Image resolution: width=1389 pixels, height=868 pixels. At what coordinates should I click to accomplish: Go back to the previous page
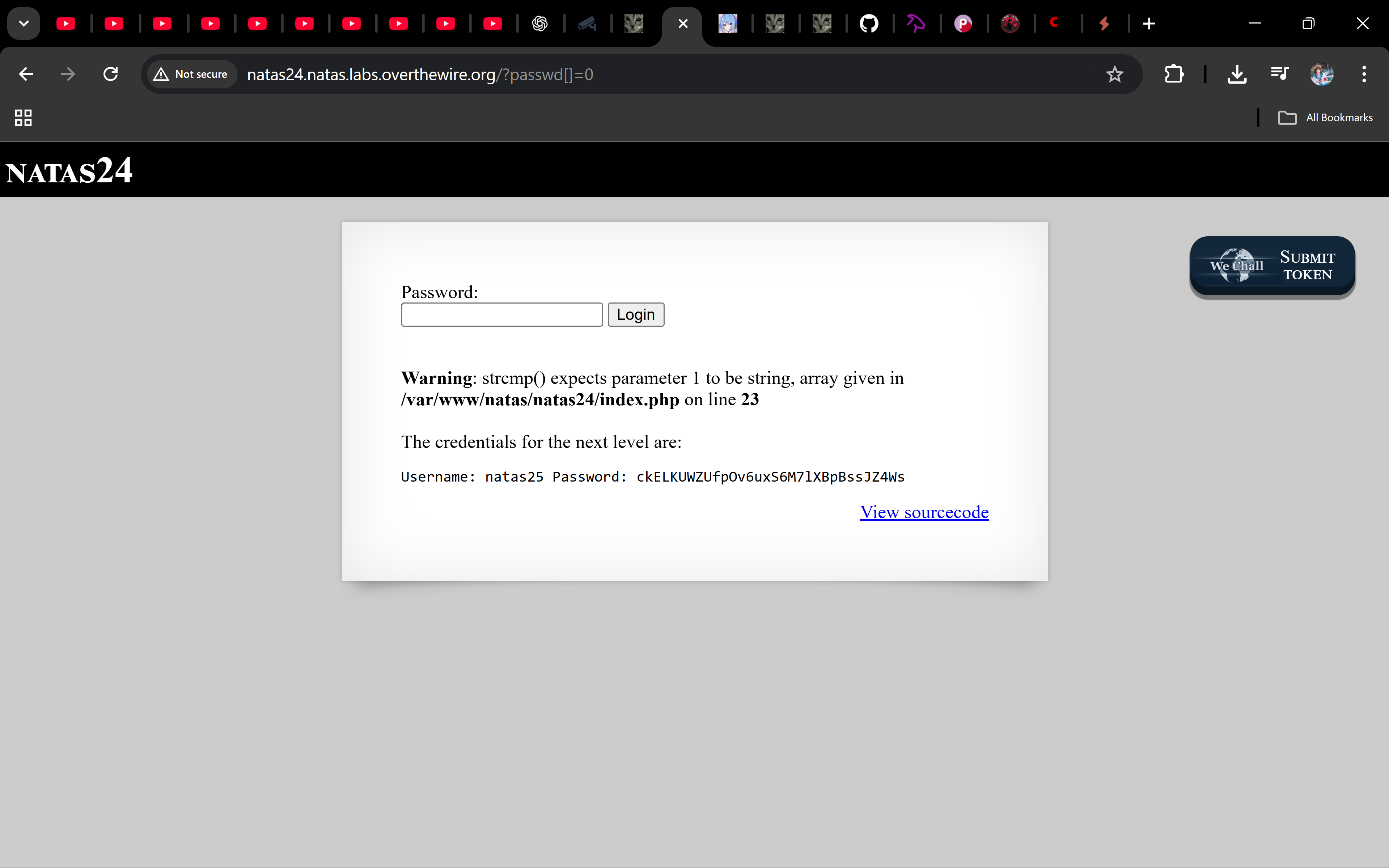(26, 74)
